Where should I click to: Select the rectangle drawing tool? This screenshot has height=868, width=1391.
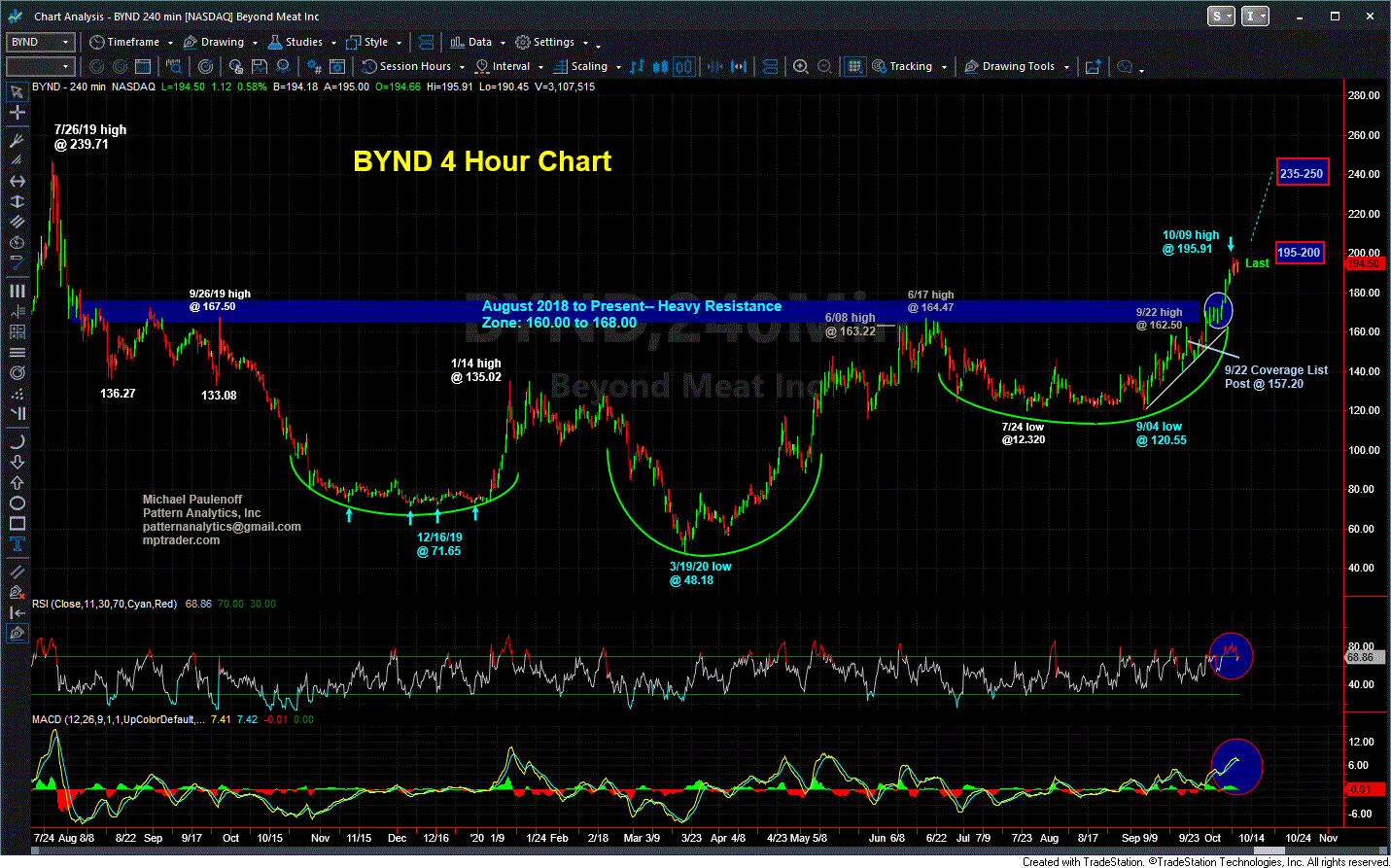coord(17,523)
